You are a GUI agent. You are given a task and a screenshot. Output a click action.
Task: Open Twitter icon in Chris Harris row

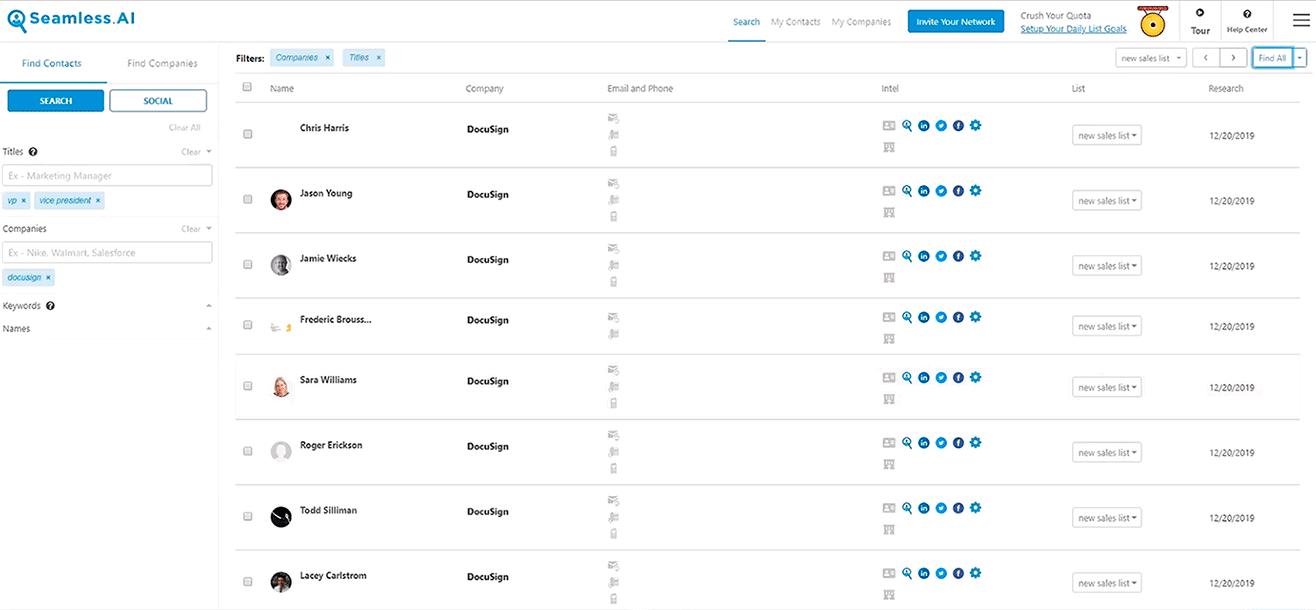click(x=941, y=126)
